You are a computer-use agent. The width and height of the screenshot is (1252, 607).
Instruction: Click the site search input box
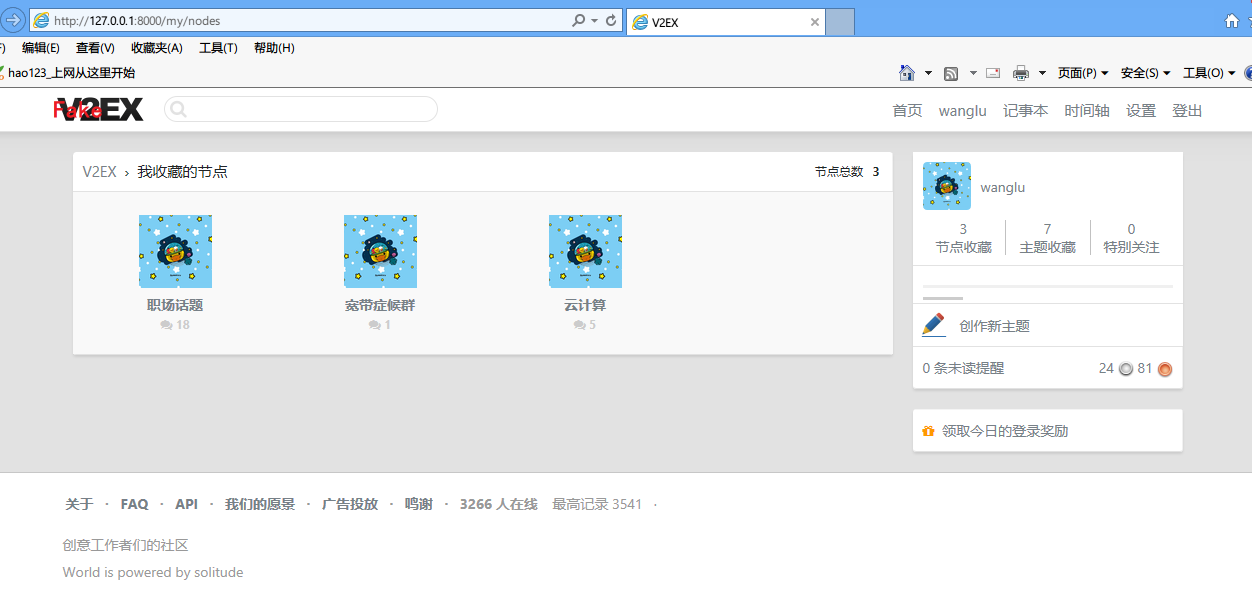click(300, 109)
